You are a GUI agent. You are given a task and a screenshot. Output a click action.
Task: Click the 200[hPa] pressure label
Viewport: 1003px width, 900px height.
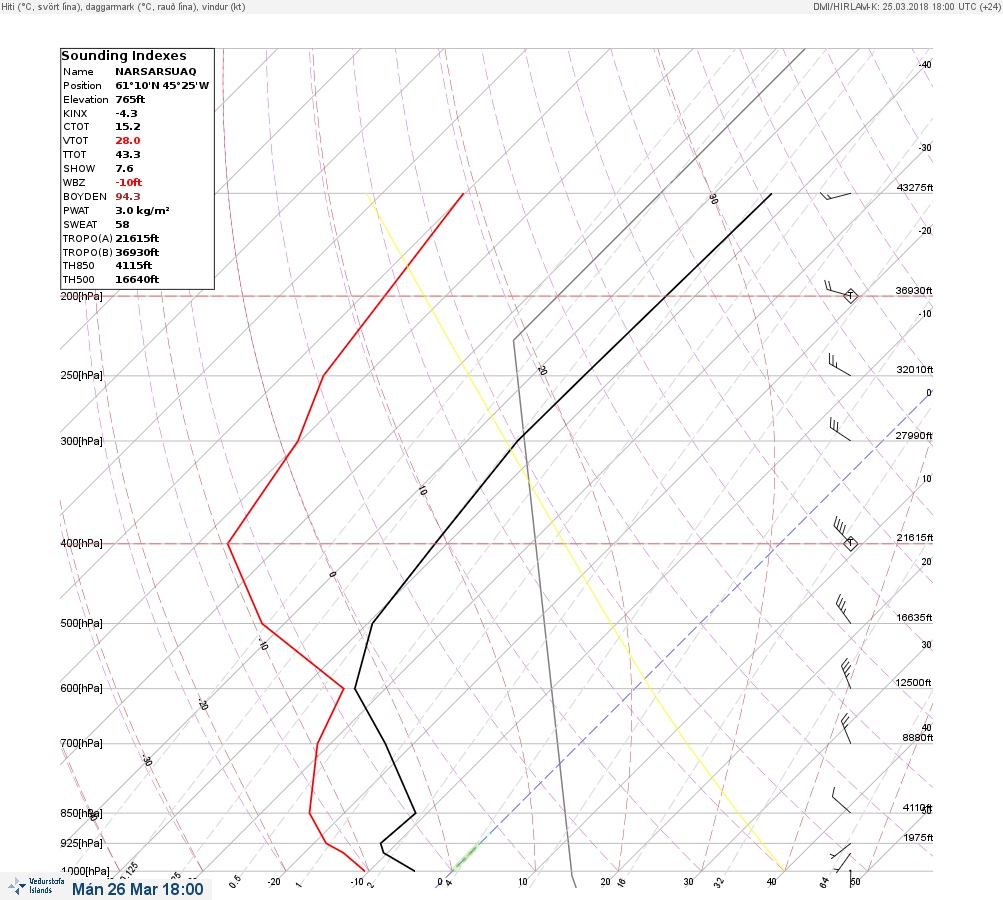click(x=81, y=296)
